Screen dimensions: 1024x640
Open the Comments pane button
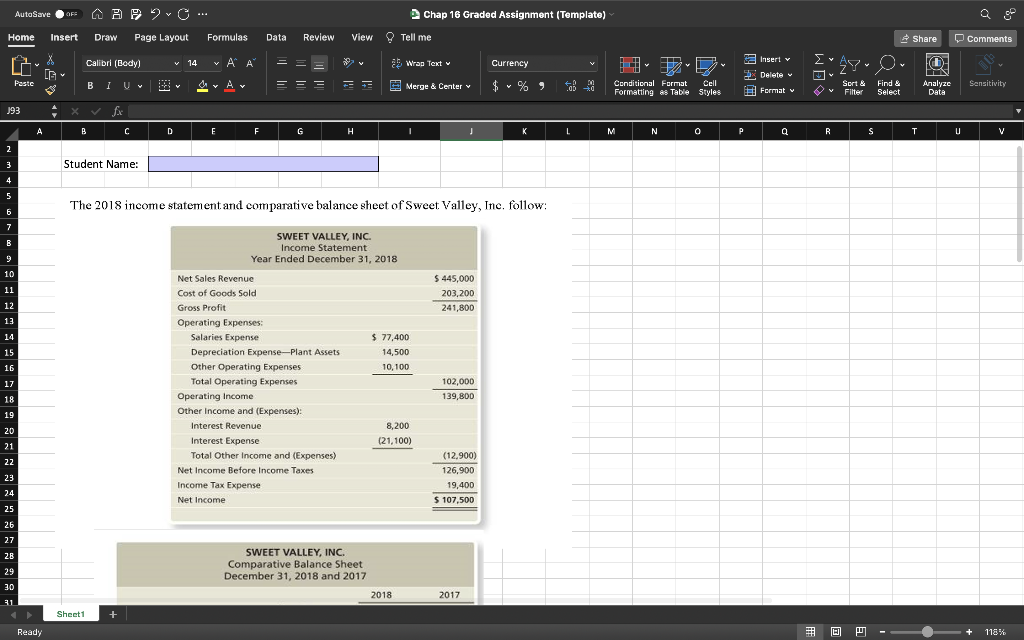click(x=983, y=39)
